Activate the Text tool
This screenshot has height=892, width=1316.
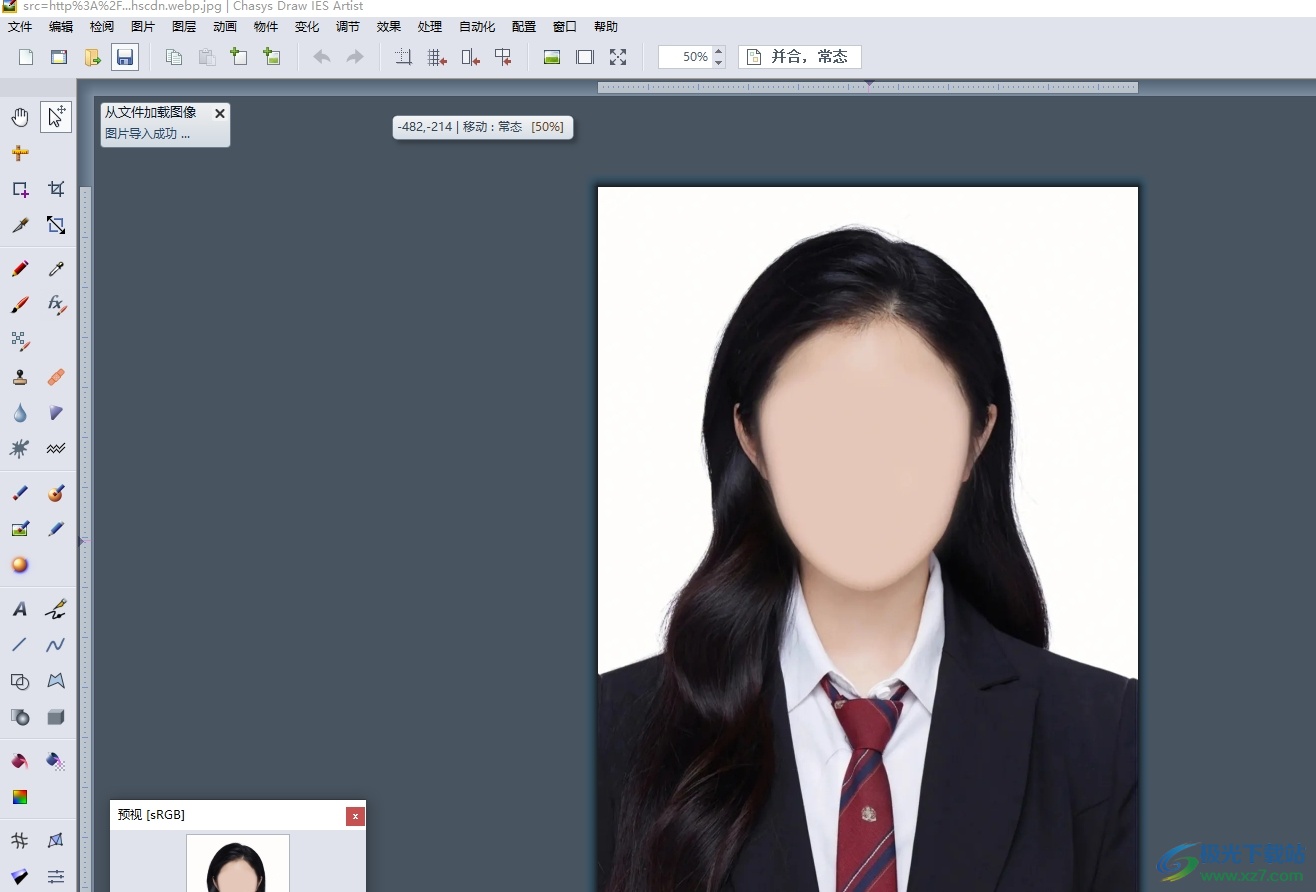pos(19,609)
